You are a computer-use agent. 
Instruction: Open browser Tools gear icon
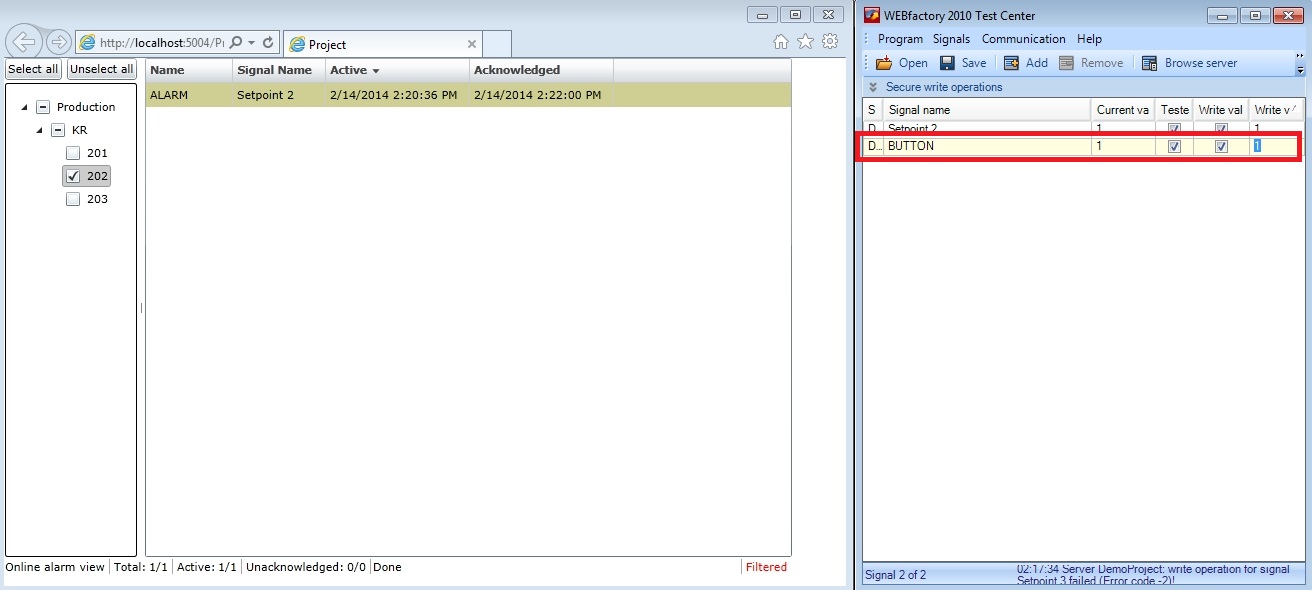[829, 42]
